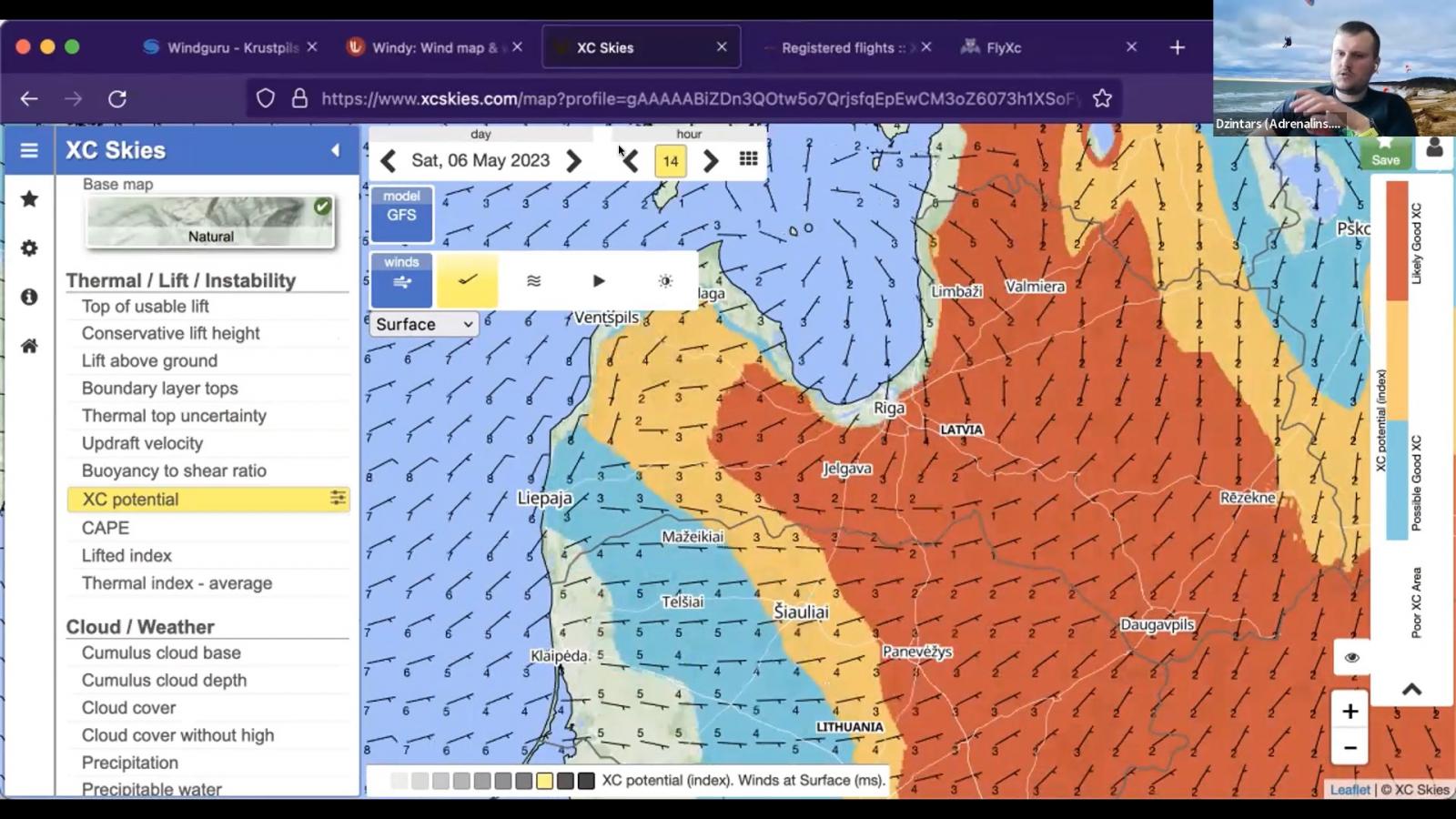Go to previous day arrow
This screenshot has height=819, width=1456.
coord(389,161)
